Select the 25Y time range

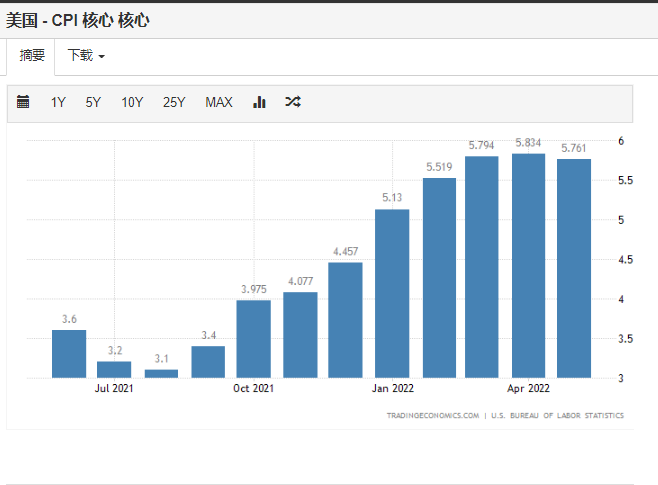tap(174, 102)
